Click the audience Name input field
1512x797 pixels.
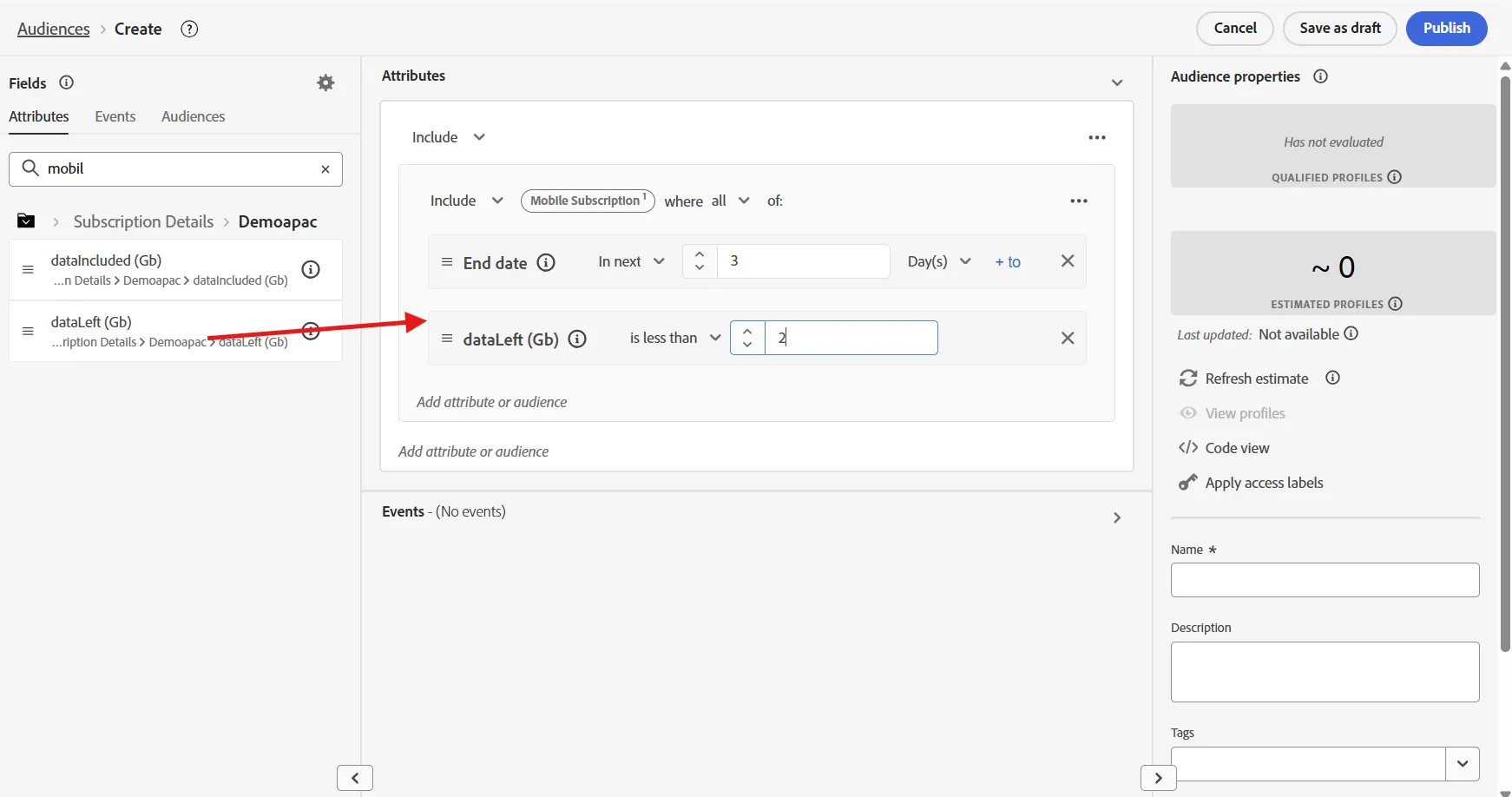click(1325, 580)
